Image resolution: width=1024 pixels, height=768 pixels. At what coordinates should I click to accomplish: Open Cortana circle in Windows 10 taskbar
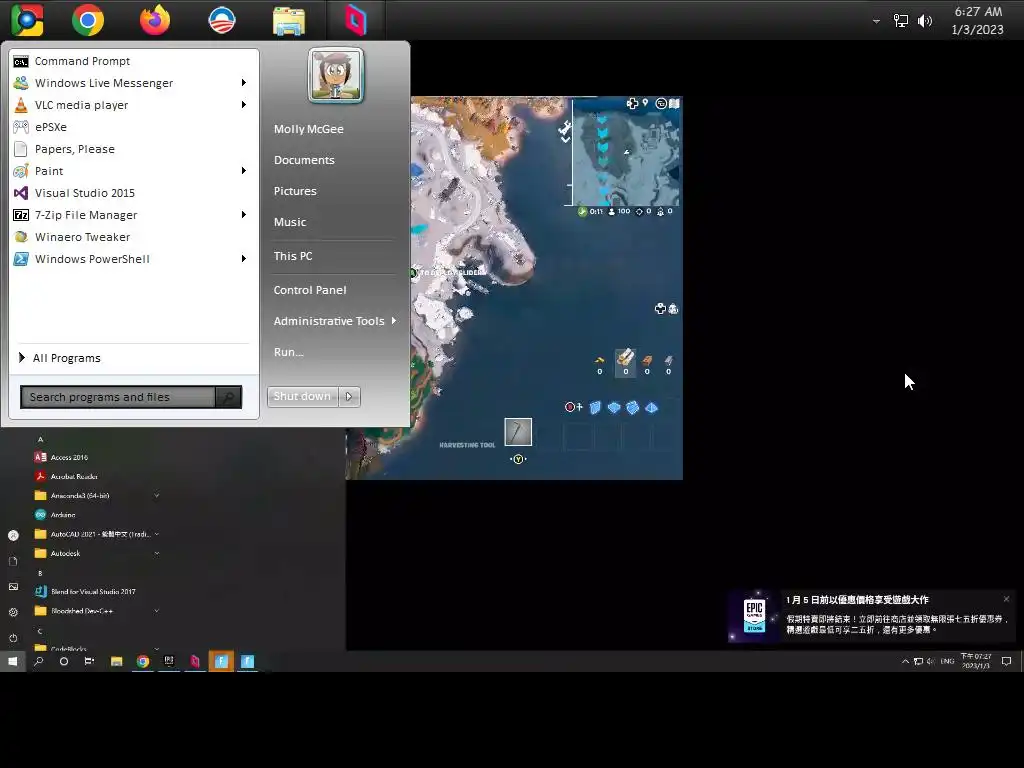tap(63, 662)
